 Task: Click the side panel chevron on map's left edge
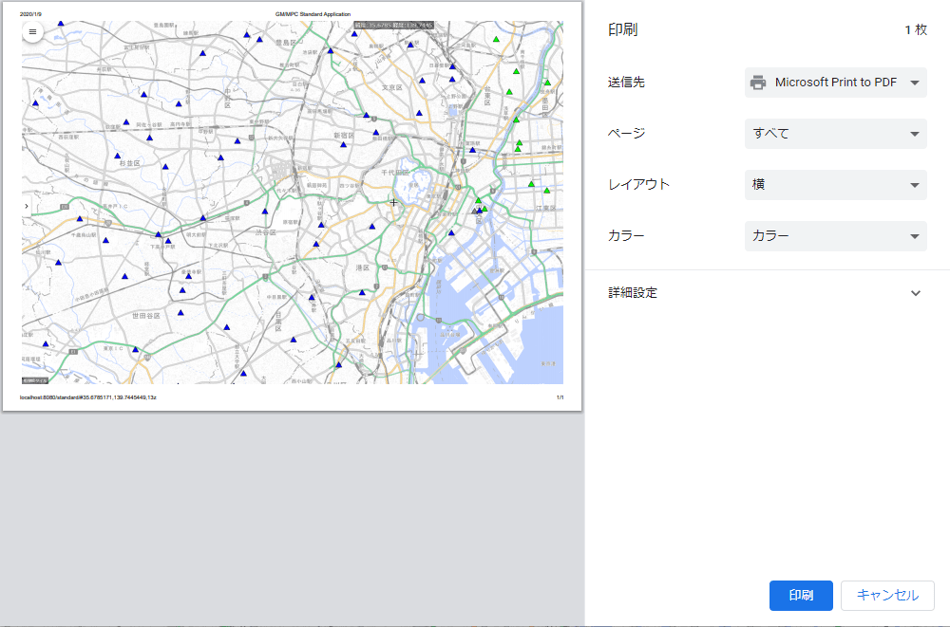(x=26, y=206)
